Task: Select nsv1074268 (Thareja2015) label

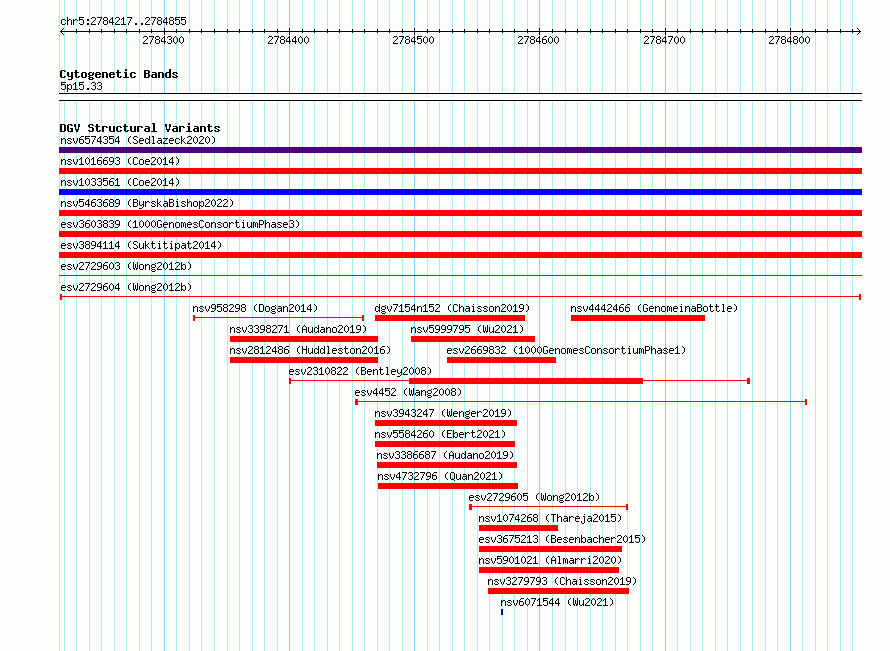Action: (550, 518)
